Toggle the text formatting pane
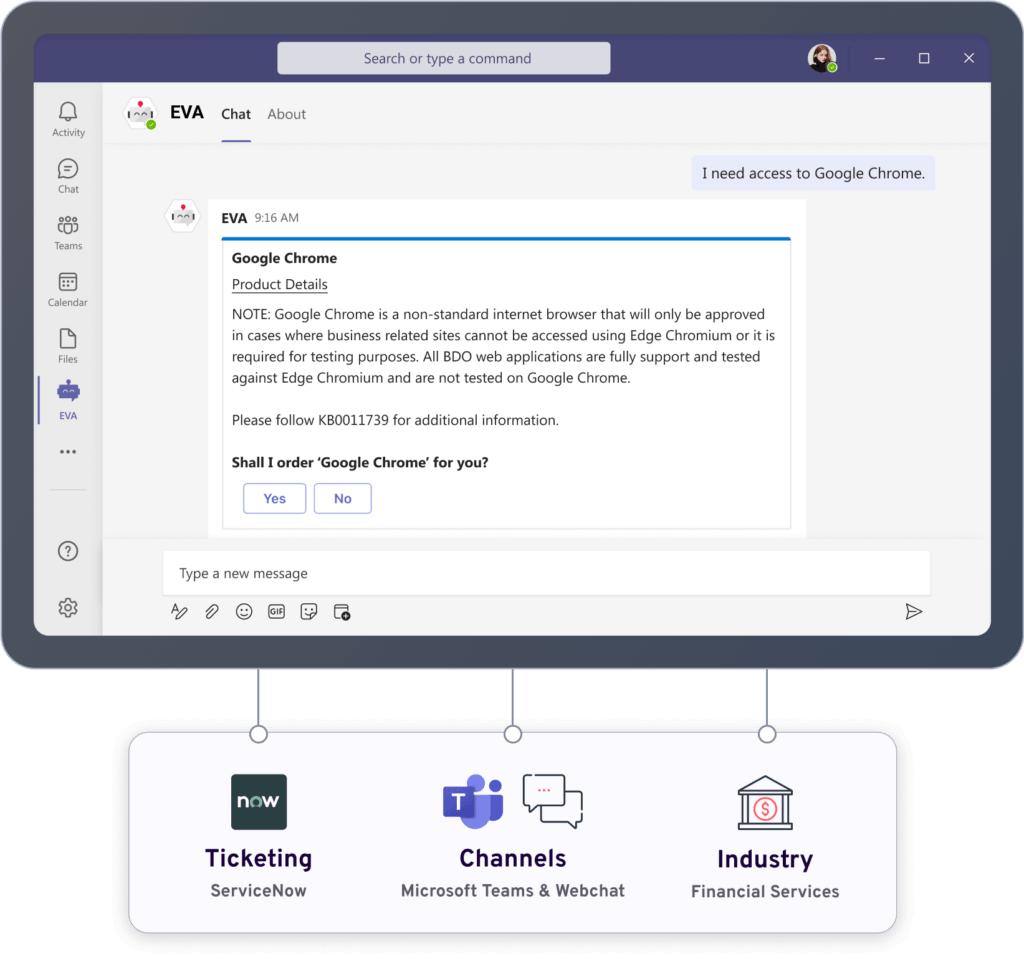 [x=179, y=611]
